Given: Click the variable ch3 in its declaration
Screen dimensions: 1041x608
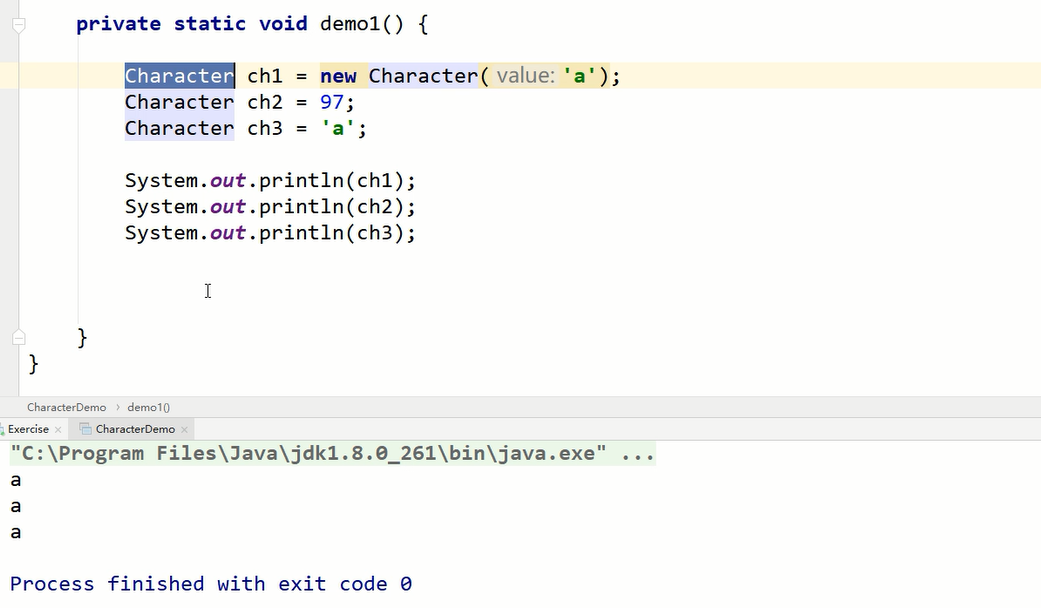Looking at the screenshot, I should [265, 128].
